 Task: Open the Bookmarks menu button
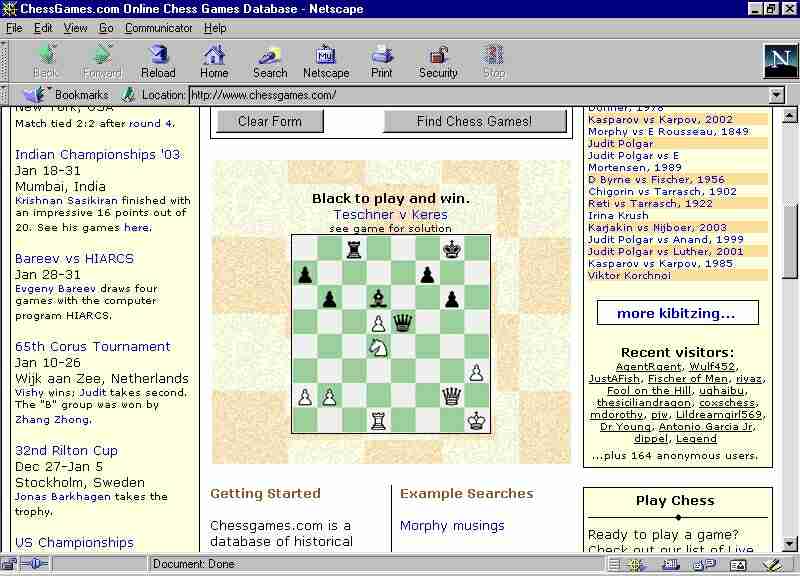click(66, 94)
